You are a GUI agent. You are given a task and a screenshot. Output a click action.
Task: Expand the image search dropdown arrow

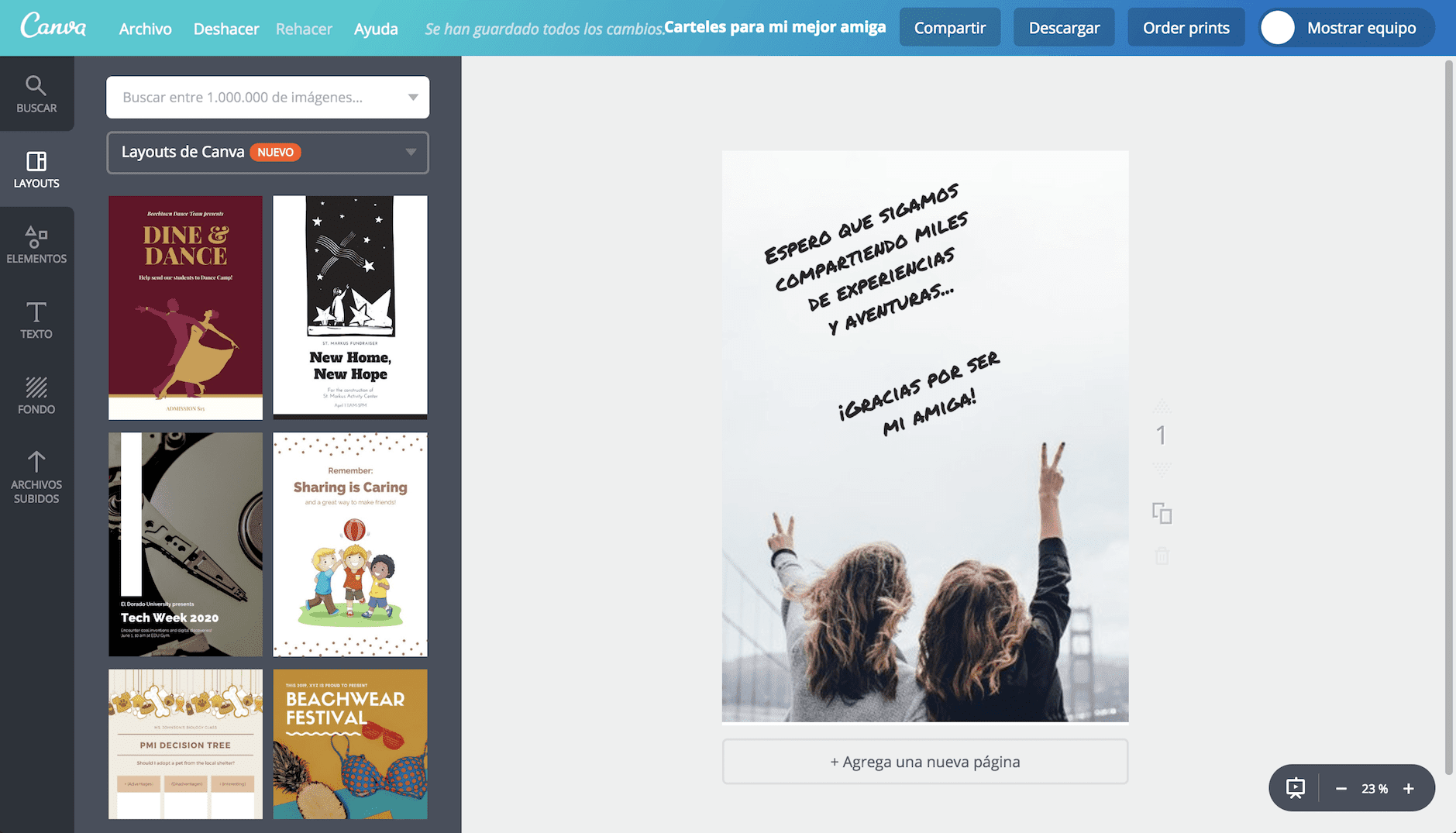pyautogui.click(x=413, y=97)
